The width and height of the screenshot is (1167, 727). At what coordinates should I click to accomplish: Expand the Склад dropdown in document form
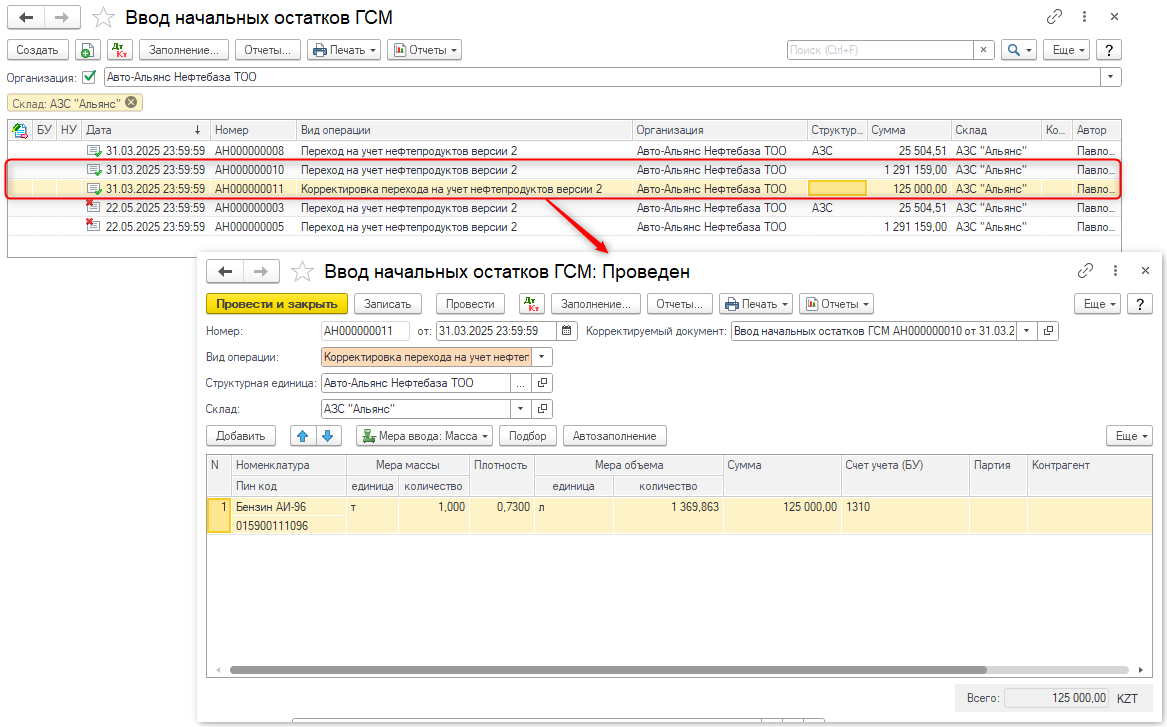click(x=520, y=409)
